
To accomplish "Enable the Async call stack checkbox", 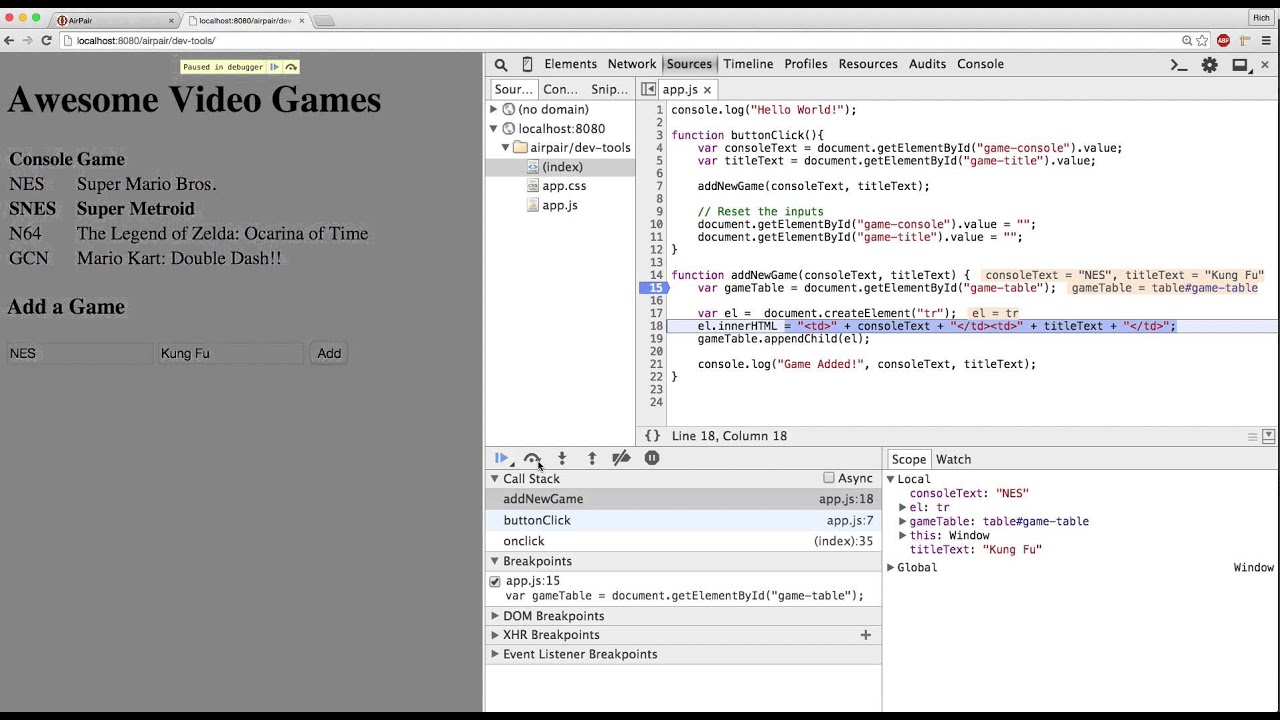I will coord(829,478).
